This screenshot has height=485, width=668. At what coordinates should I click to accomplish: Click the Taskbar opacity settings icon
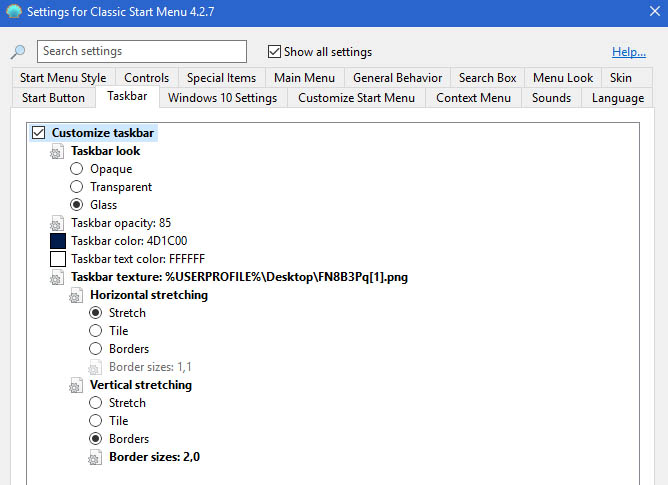click(58, 224)
